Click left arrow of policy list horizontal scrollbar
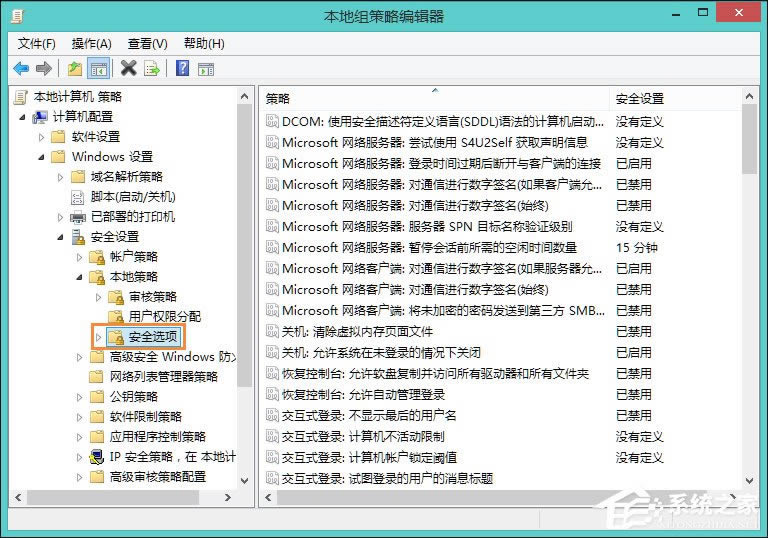Screen dimensions: 768x538 tap(268, 497)
